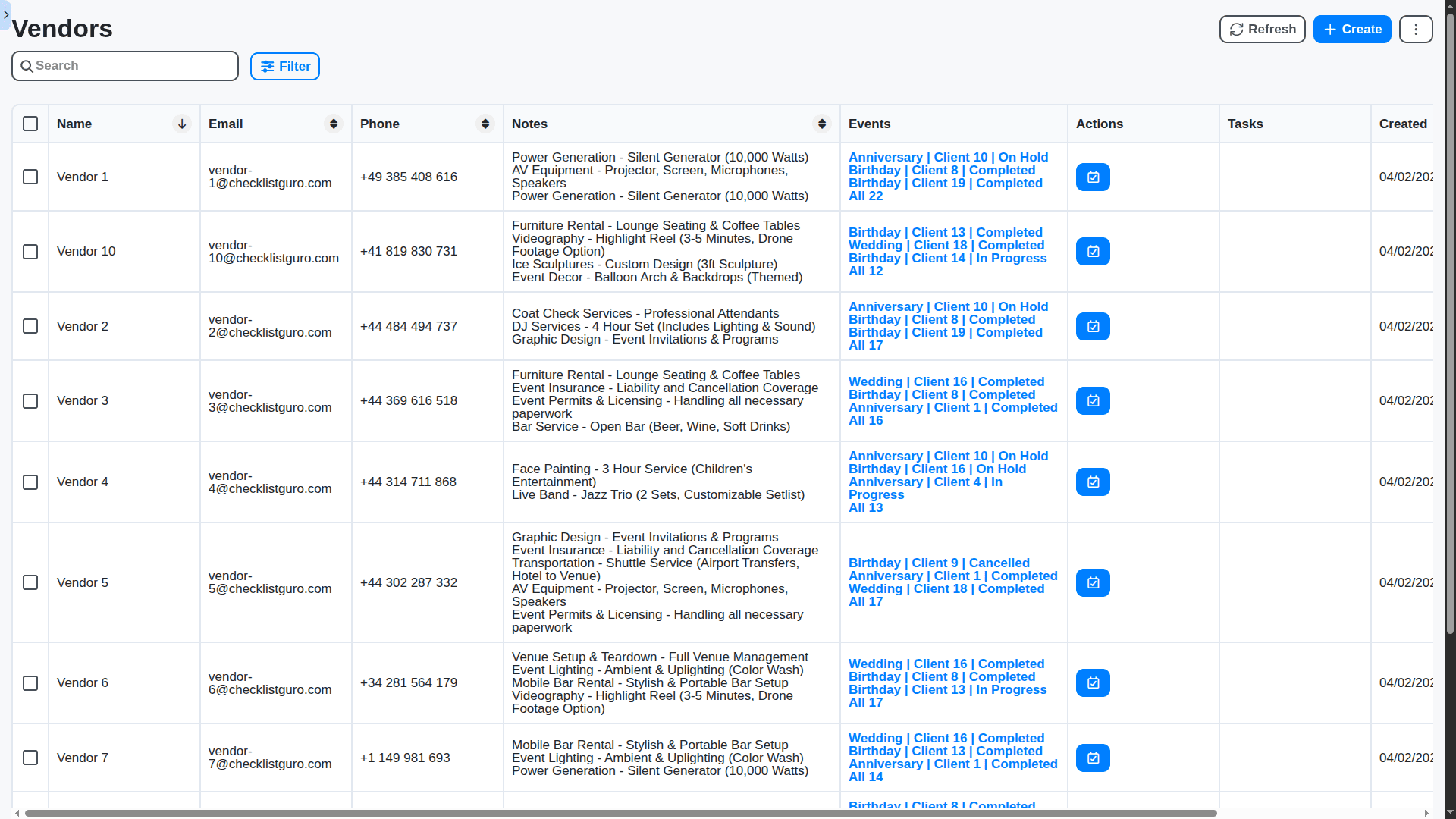Image resolution: width=1456 pixels, height=819 pixels.
Task: Click the Create button
Action: tap(1351, 29)
